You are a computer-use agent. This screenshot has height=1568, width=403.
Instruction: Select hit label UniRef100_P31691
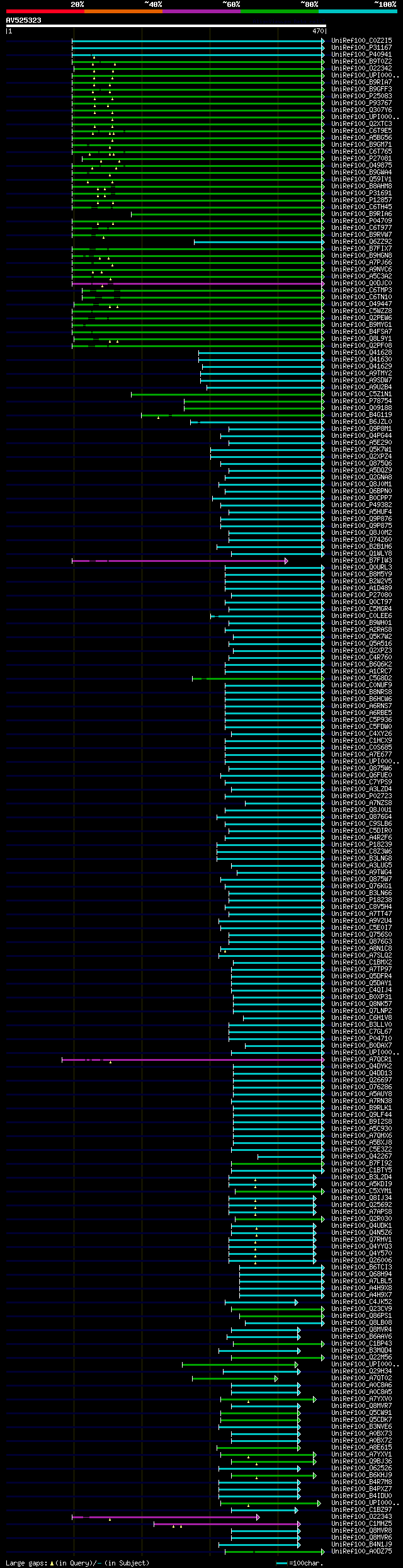tap(361, 193)
